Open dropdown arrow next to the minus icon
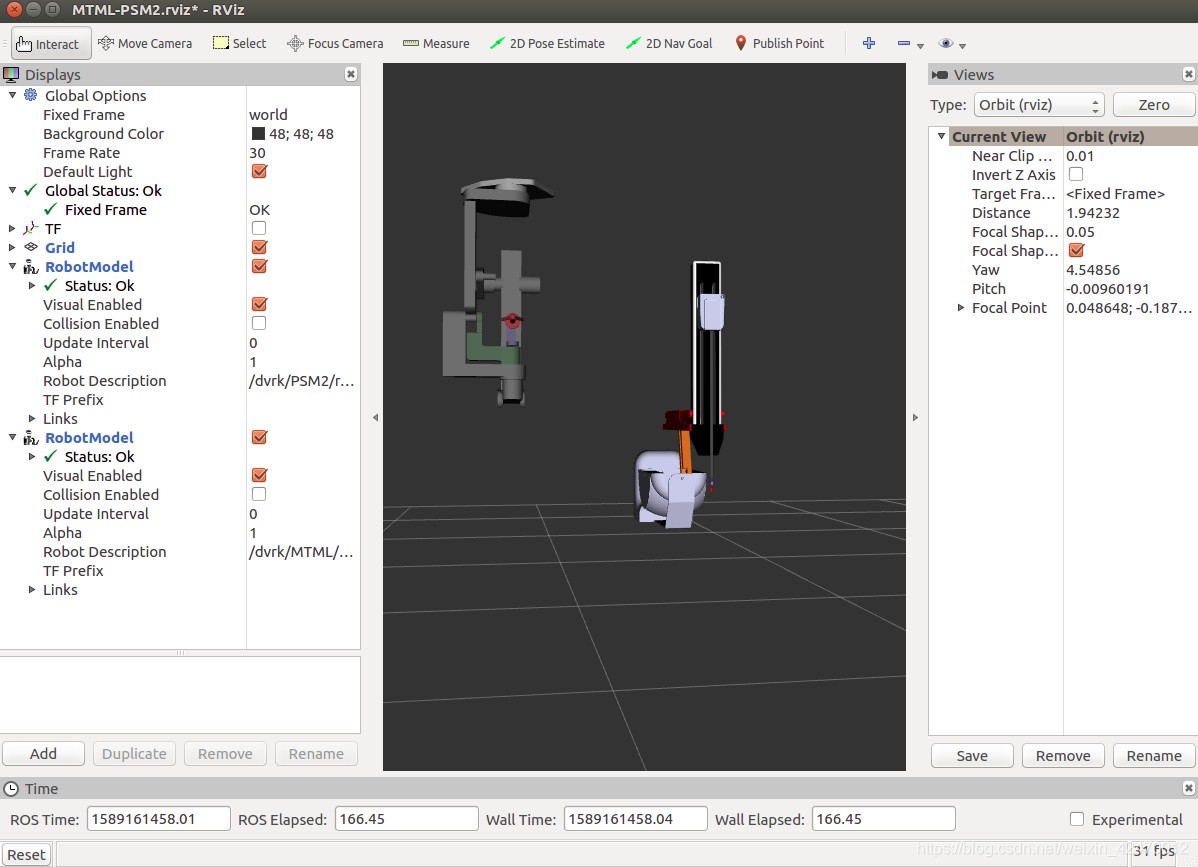The height and width of the screenshot is (867, 1198). pyautogui.click(x=921, y=46)
